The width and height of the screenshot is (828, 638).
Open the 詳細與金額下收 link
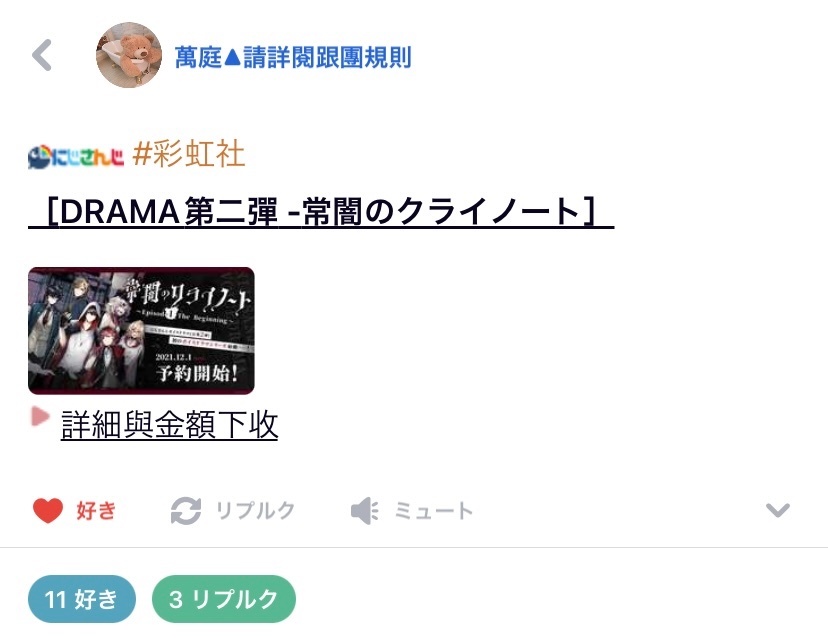click(x=170, y=424)
